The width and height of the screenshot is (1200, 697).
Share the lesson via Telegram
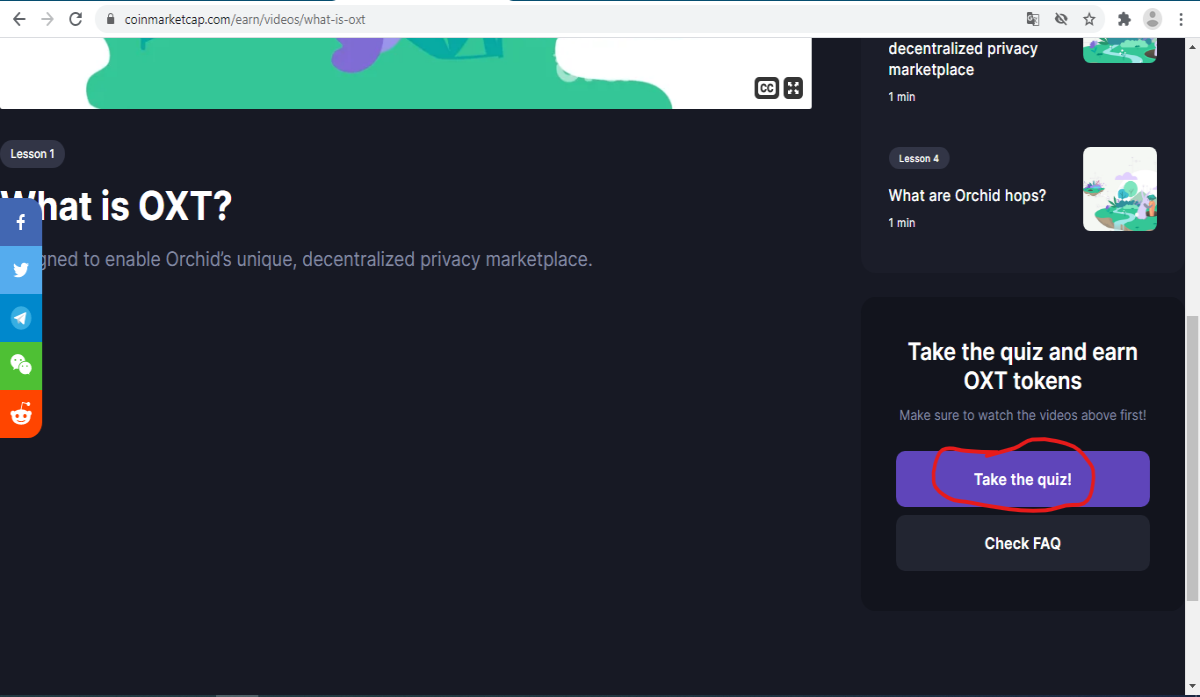[21, 318]
